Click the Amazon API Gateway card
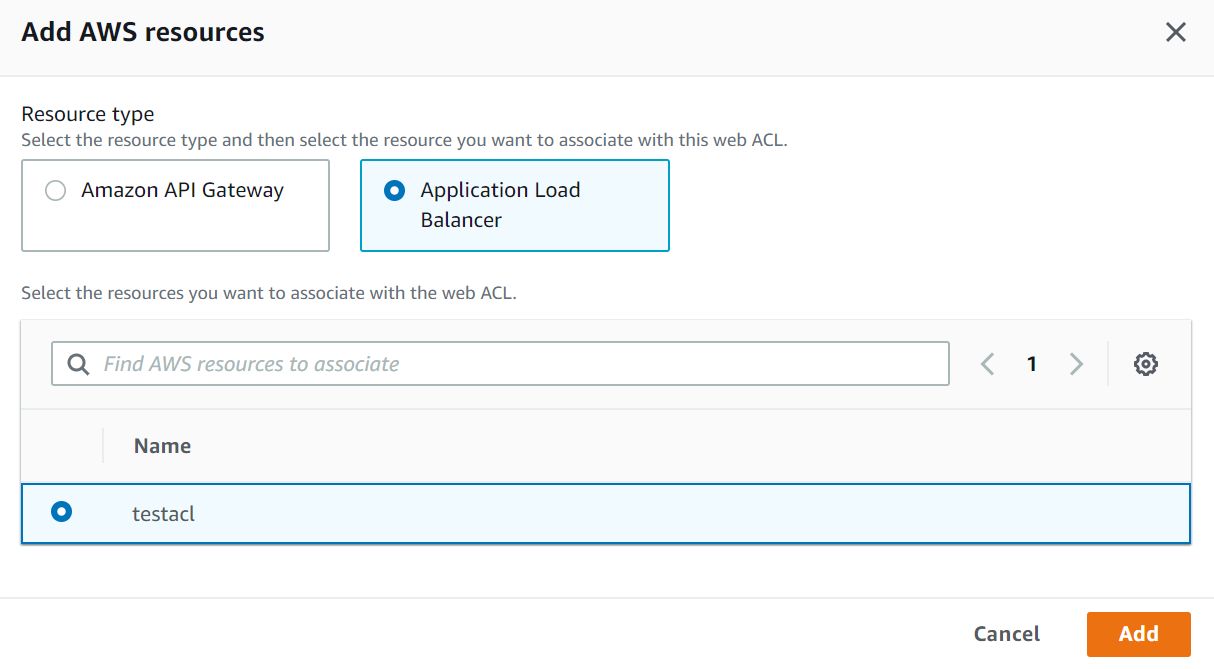The width and height of the screenshot is (1214, 669). coord(175,205)
